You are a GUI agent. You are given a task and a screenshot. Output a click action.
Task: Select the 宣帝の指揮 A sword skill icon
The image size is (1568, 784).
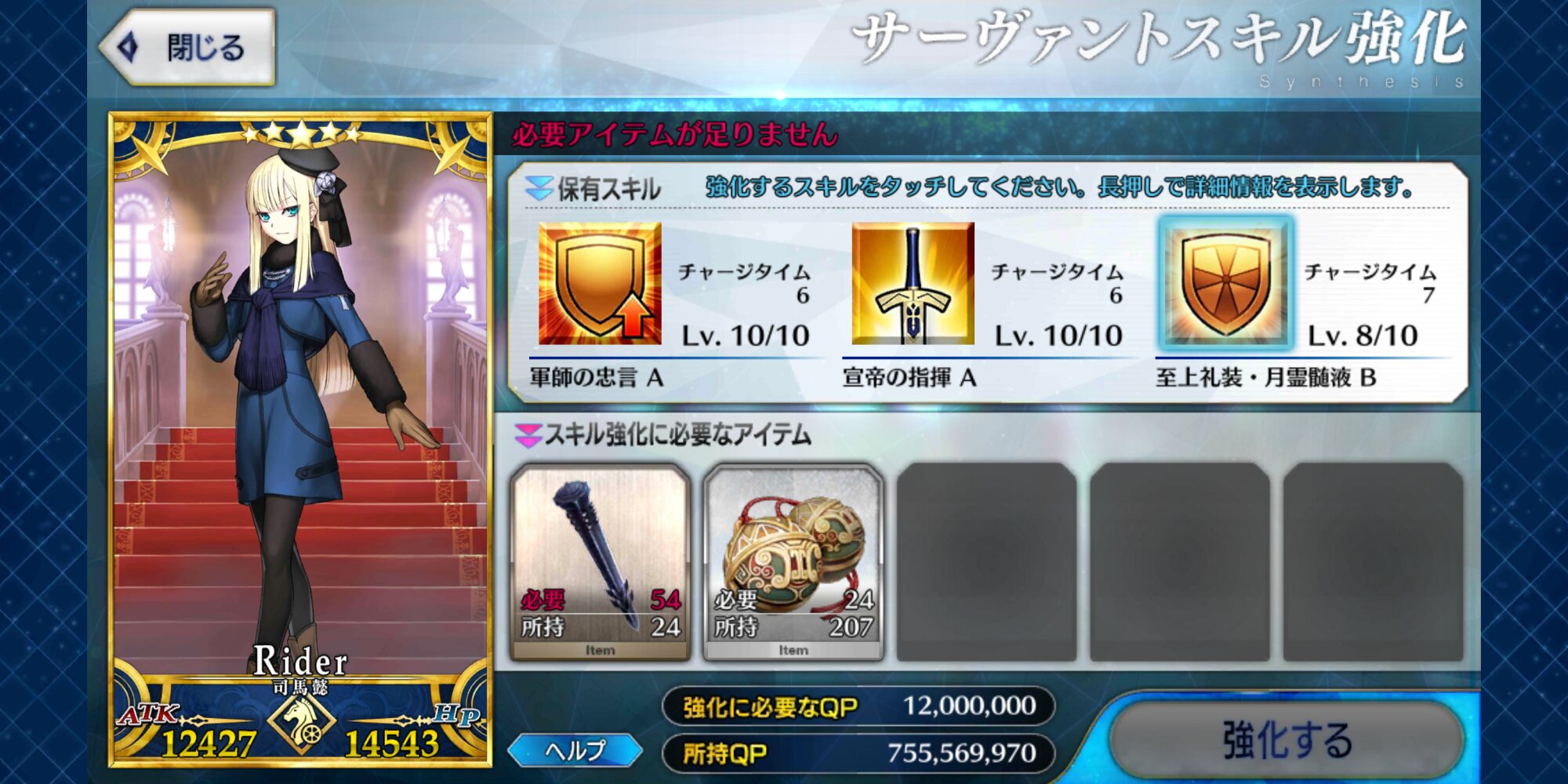click(x=913, y=283)
